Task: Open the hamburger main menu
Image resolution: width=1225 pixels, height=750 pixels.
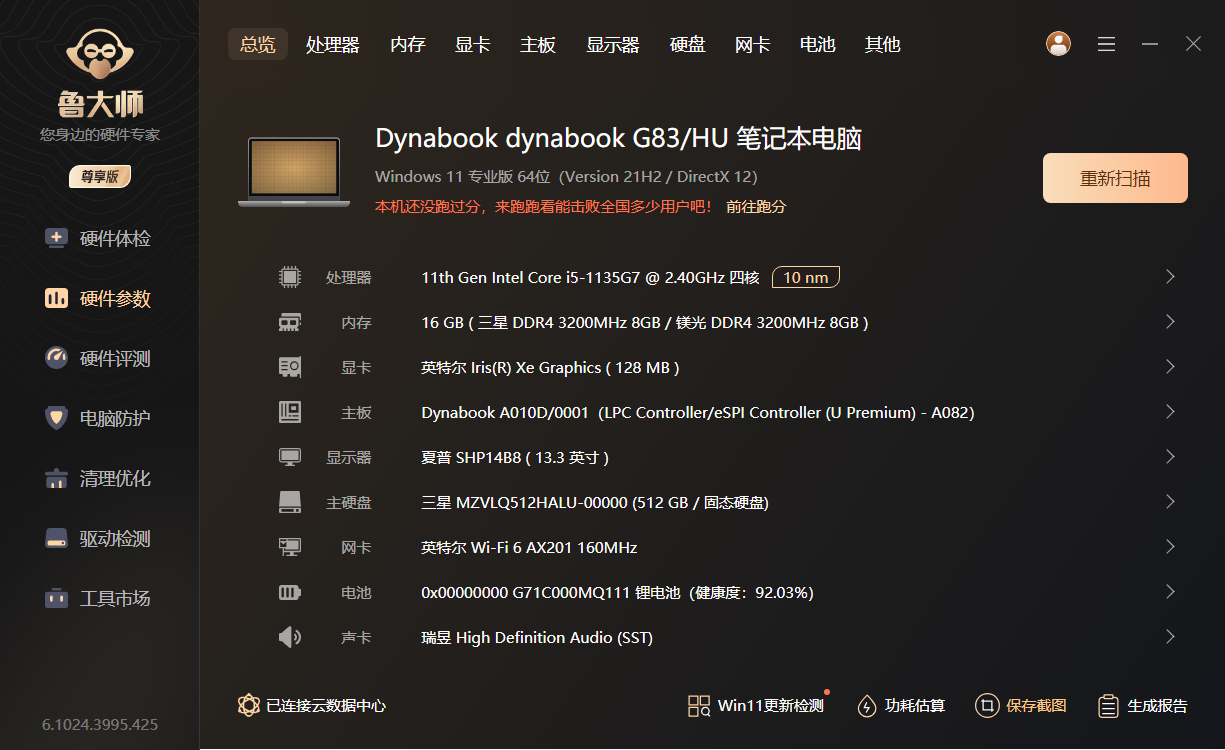Action: coord(1106,44)
